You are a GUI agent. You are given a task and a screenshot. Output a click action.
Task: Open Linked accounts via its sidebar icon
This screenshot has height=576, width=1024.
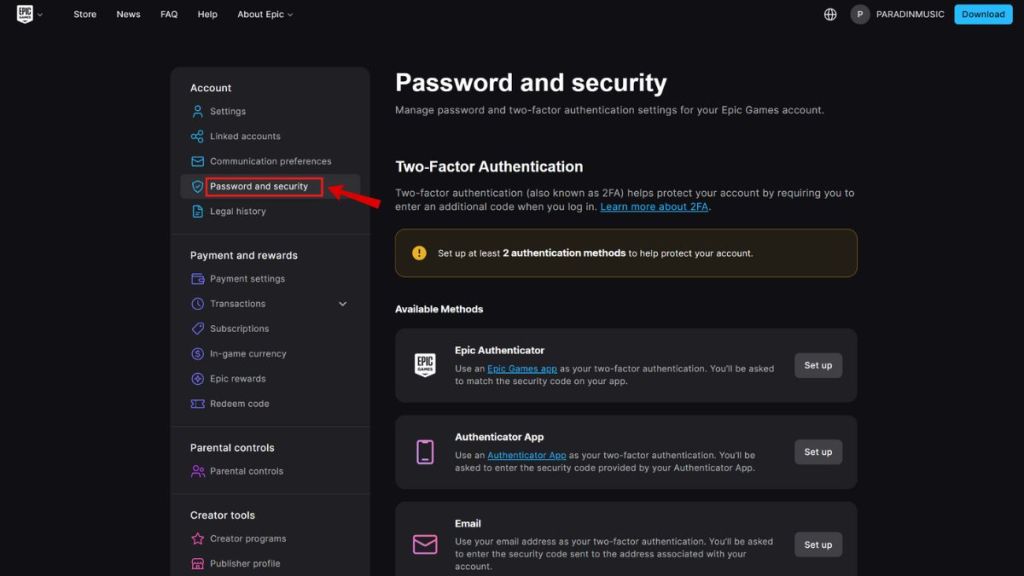click(196, 136)
